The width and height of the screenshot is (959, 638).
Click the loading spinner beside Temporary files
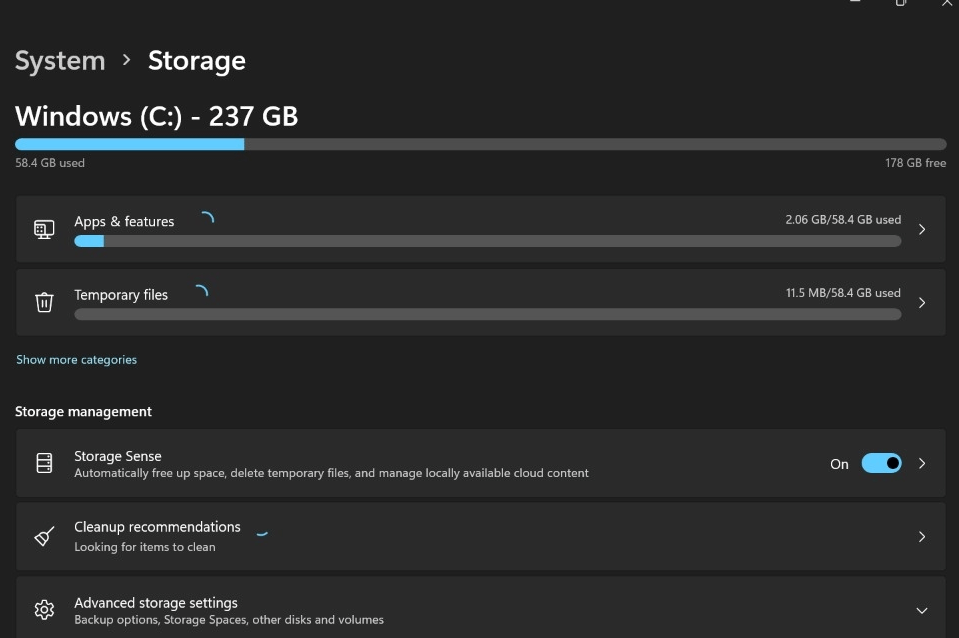tap(201, 292)
